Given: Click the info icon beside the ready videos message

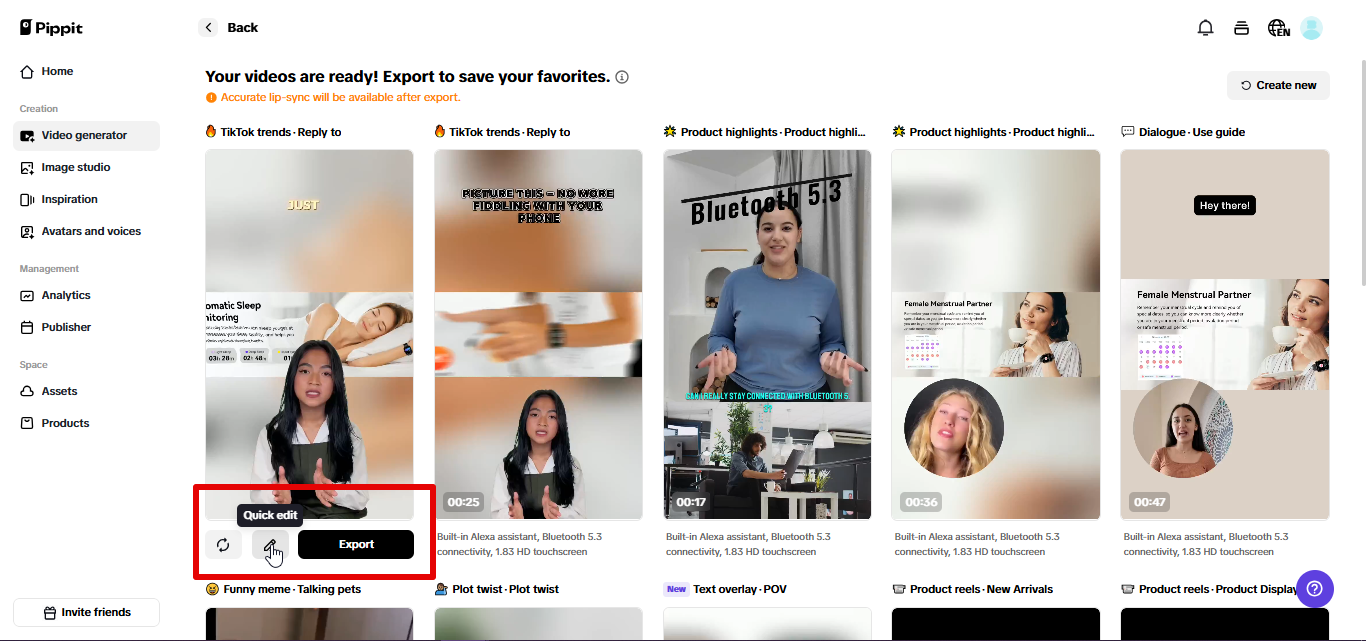Looking at the screenshot, I should point(622,76).
